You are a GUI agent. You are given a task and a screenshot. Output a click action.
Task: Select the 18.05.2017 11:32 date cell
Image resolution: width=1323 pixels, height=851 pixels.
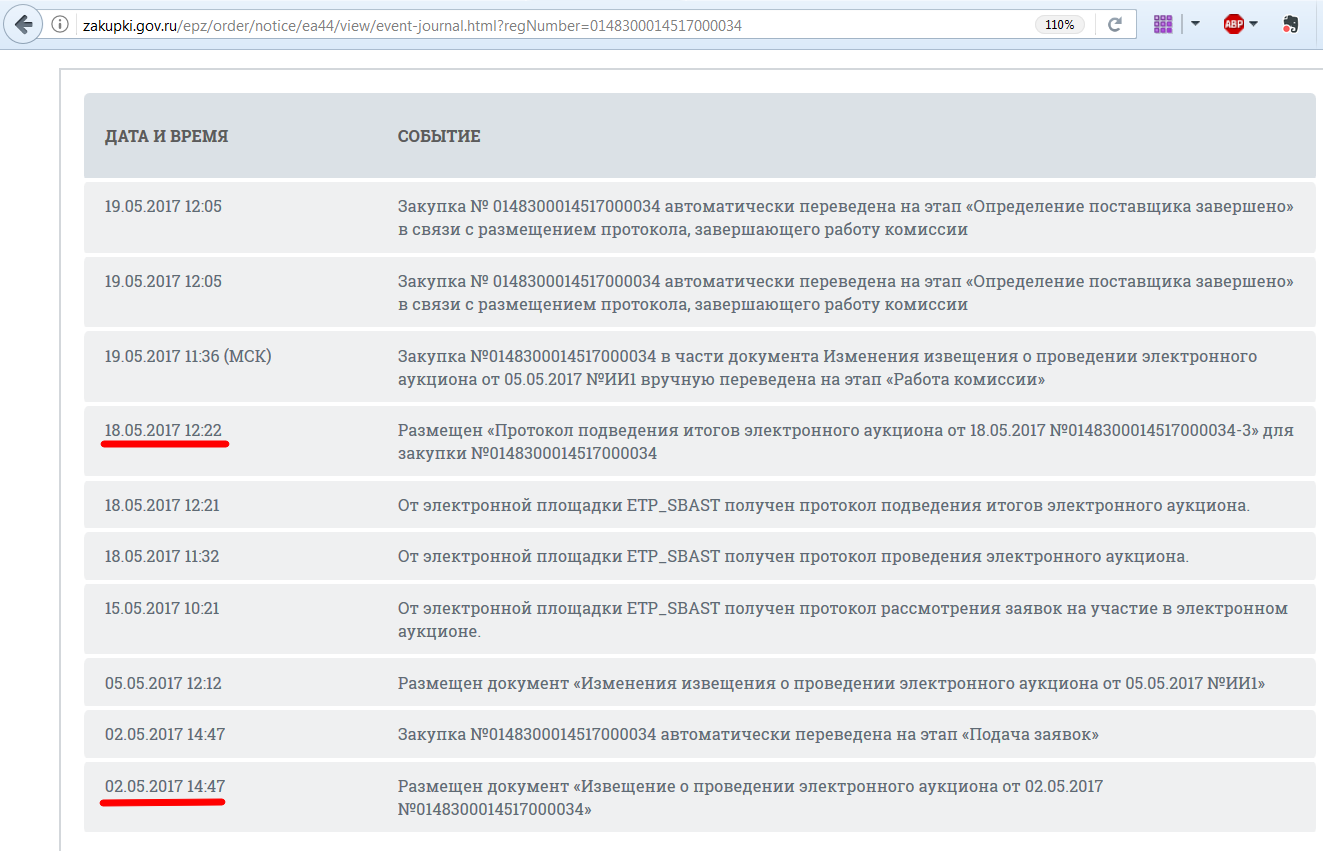(x=162, y=556)
